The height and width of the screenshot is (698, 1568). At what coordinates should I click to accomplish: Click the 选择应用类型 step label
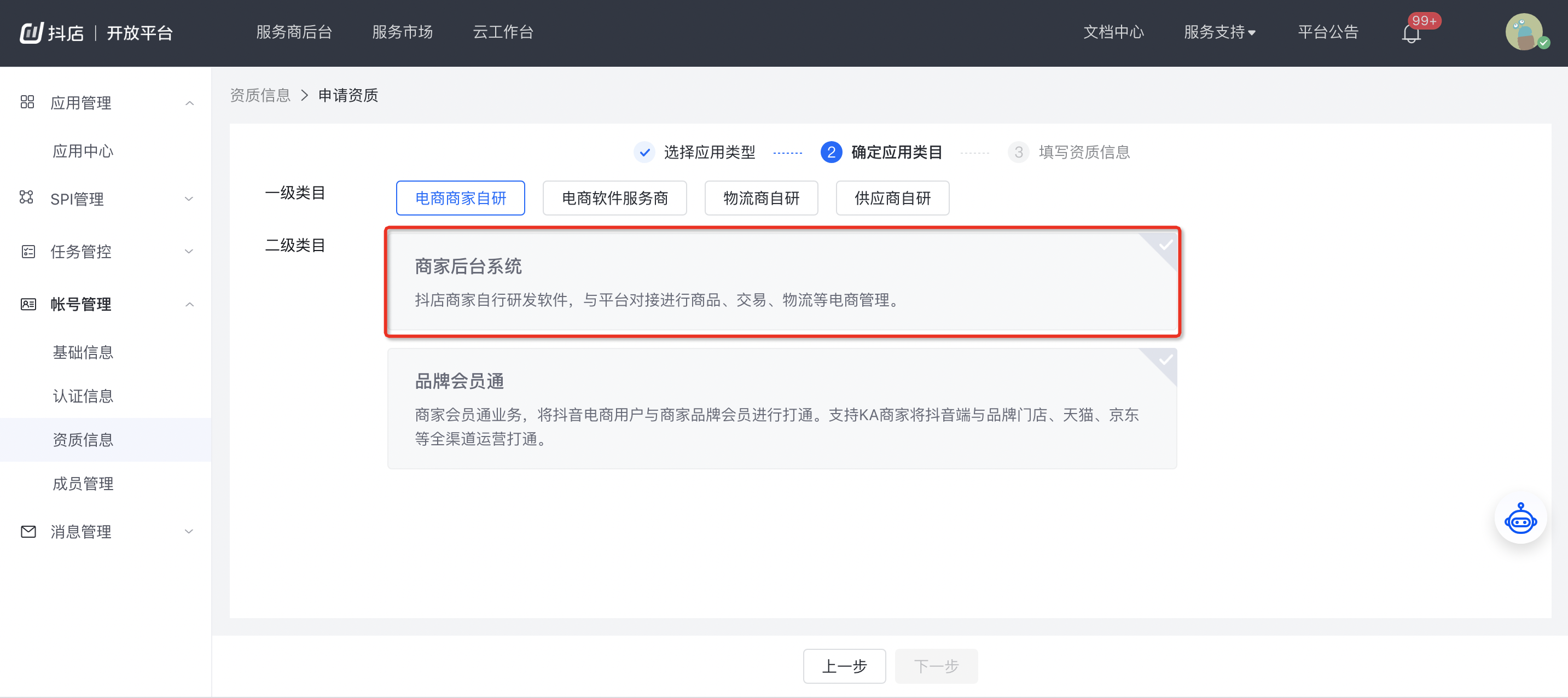click(709, 152)
